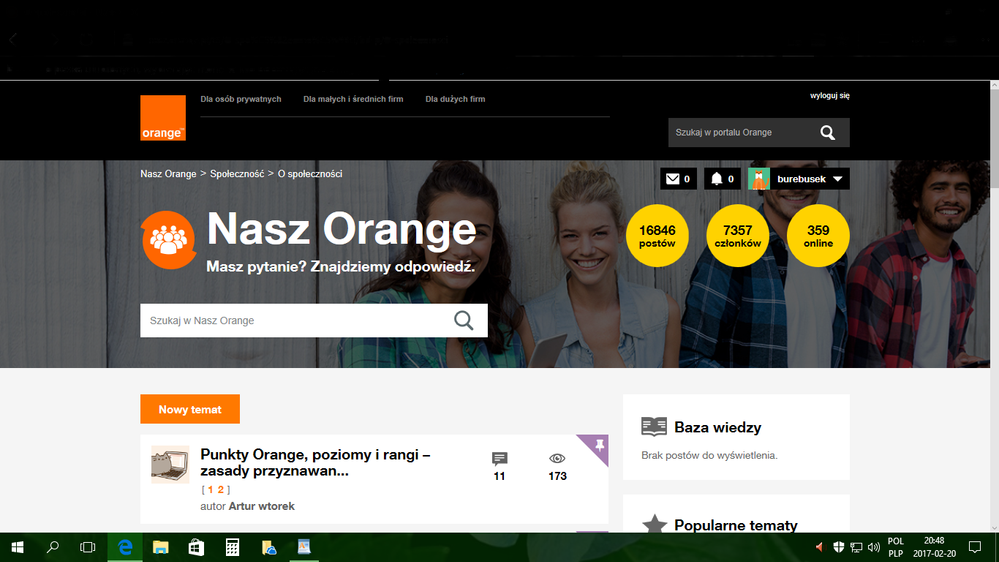
Task: Click Artur wtorek's author avatar thumbnail
Action: click(x=170, y=465)
